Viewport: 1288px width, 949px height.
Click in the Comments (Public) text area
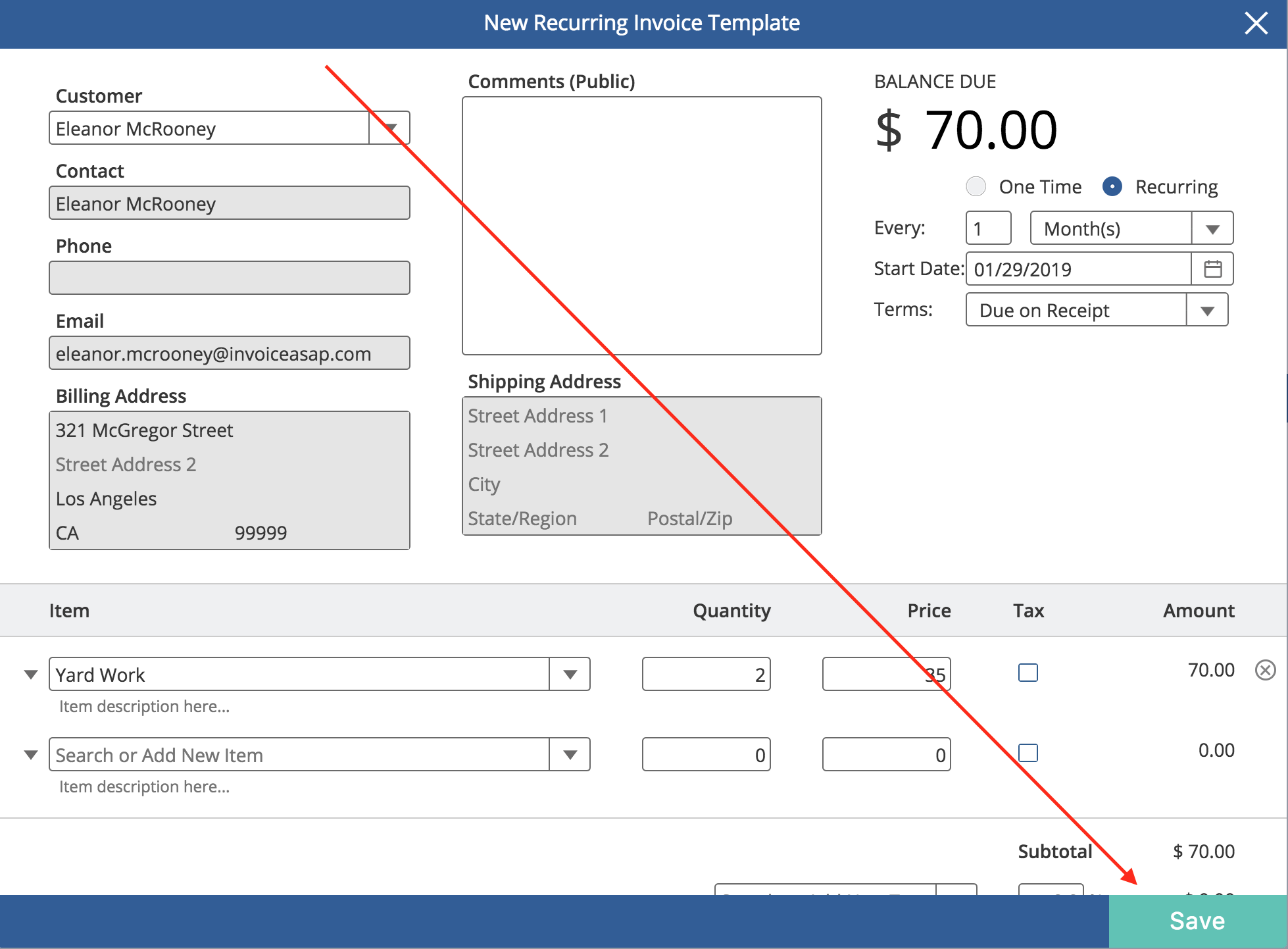coord(641,225)
